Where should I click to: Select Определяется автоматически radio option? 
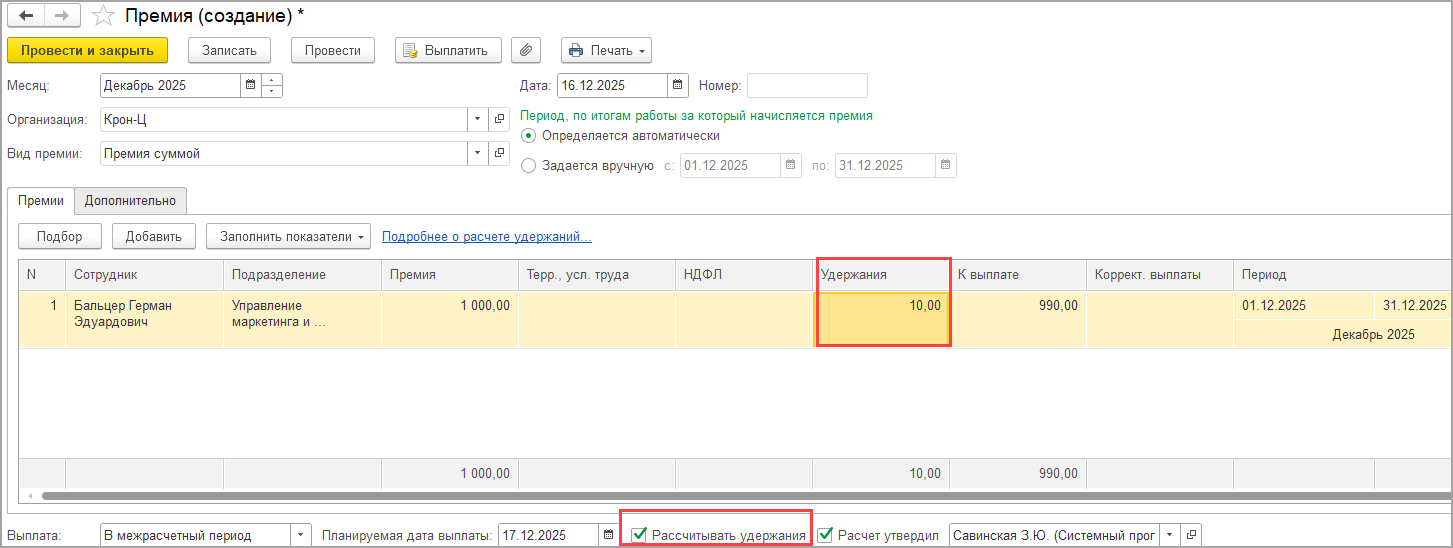[x=529, y=136]
